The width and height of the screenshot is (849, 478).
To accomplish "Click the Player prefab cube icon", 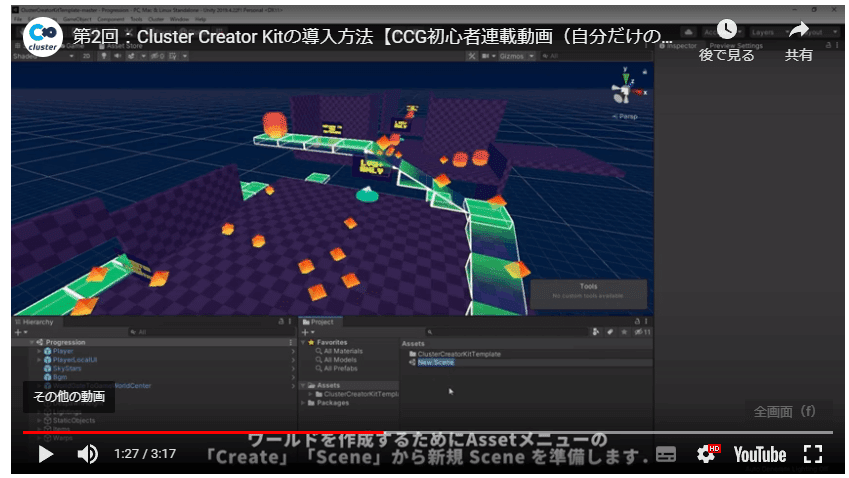I will click(x=48, y=351).
